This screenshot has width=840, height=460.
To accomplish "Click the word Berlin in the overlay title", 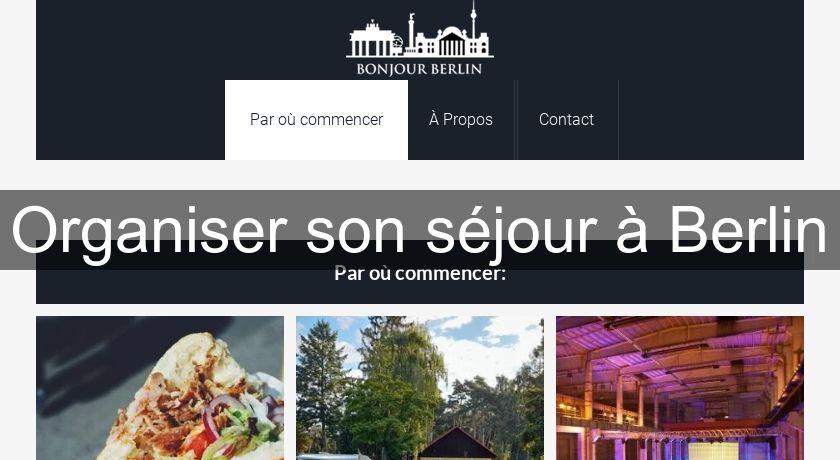I will [748, 230].
